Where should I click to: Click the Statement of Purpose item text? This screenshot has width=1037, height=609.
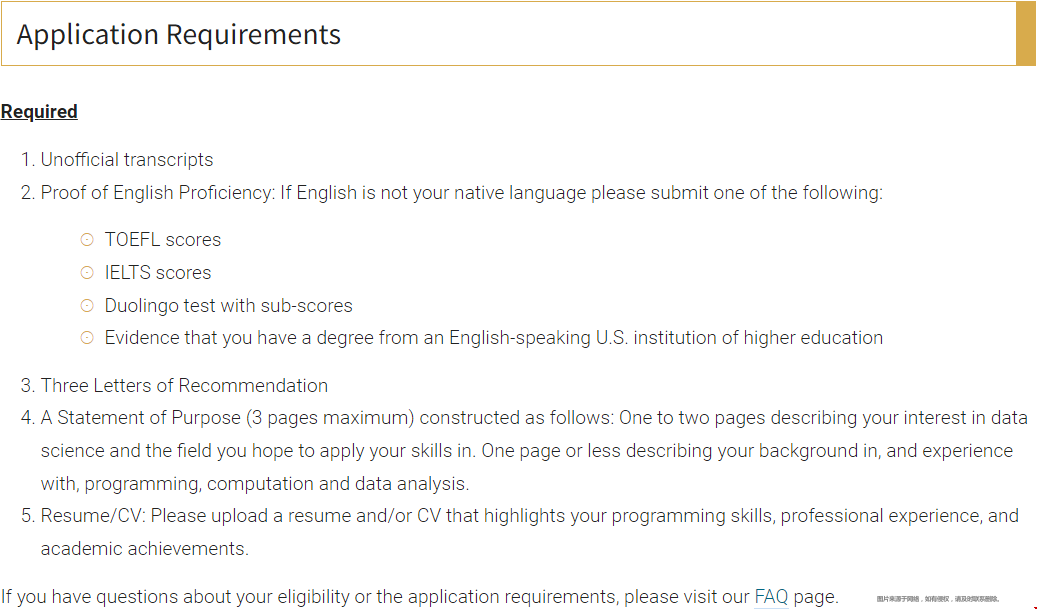click(x=524, y=450)
